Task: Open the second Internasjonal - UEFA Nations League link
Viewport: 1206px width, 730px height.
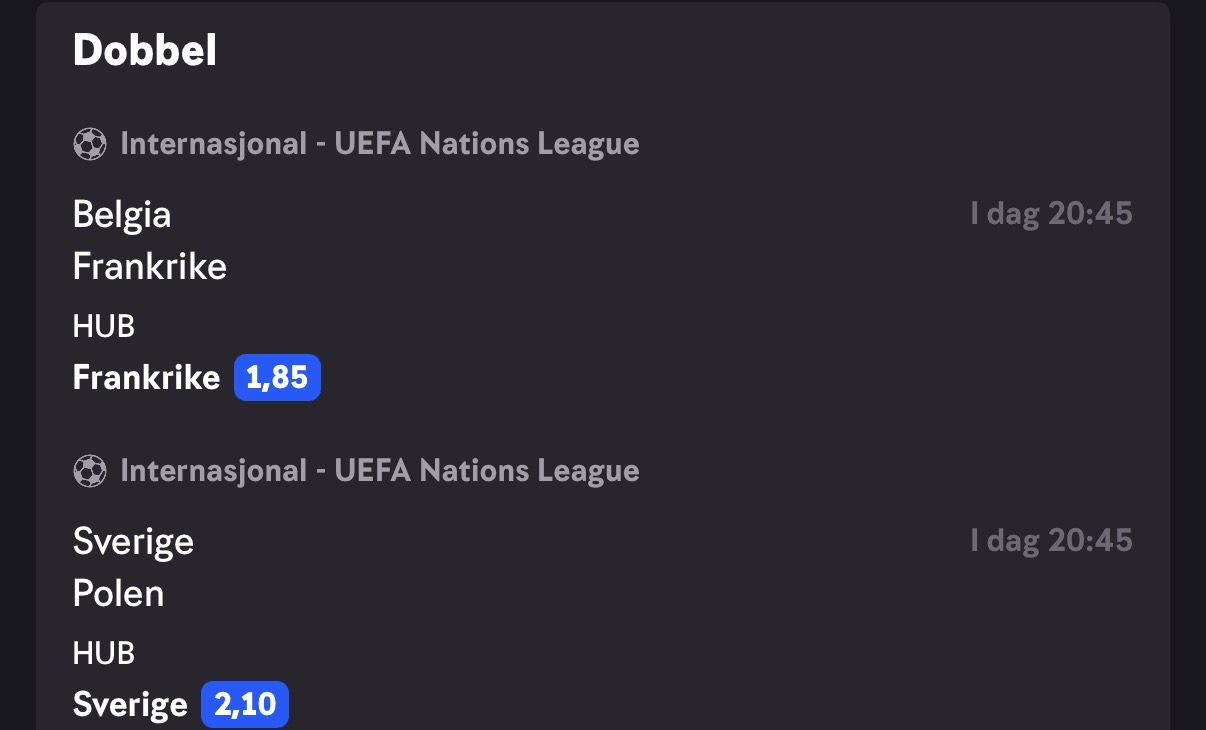Action: pyautogui.click(x=380, y=471)
